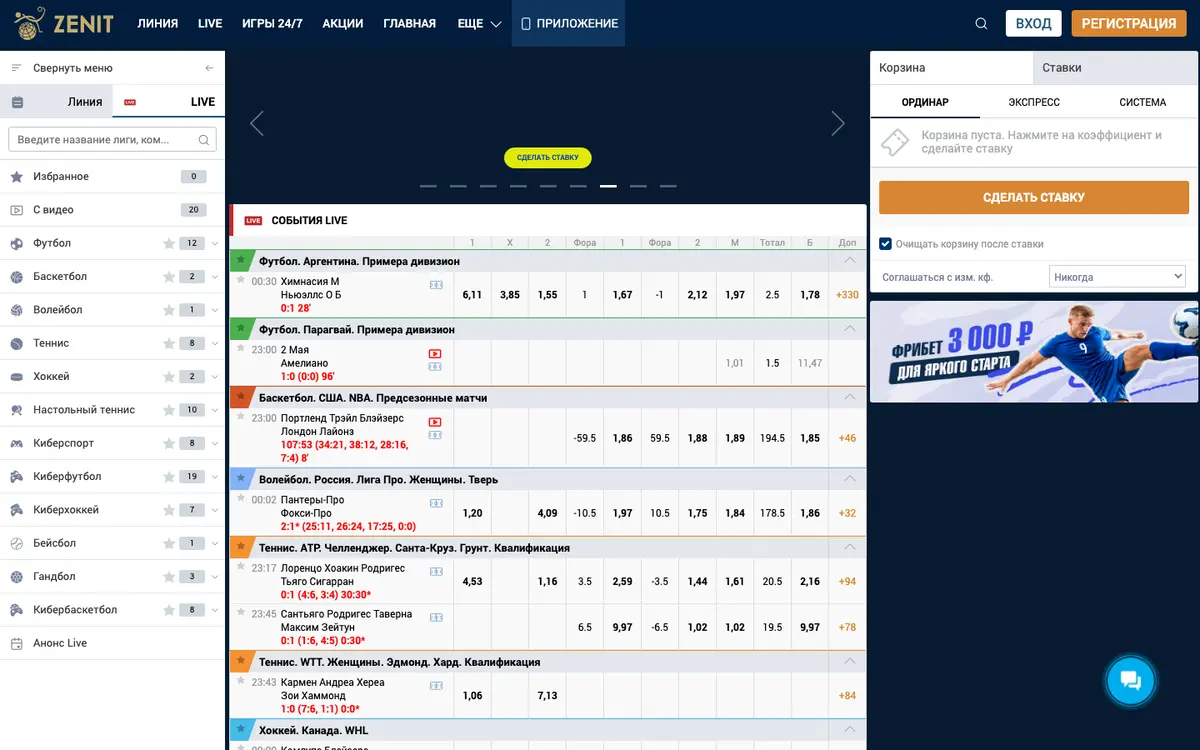Switch to the Линия tab in sidebar
The image size is (1200, 750).
point(56,102)
